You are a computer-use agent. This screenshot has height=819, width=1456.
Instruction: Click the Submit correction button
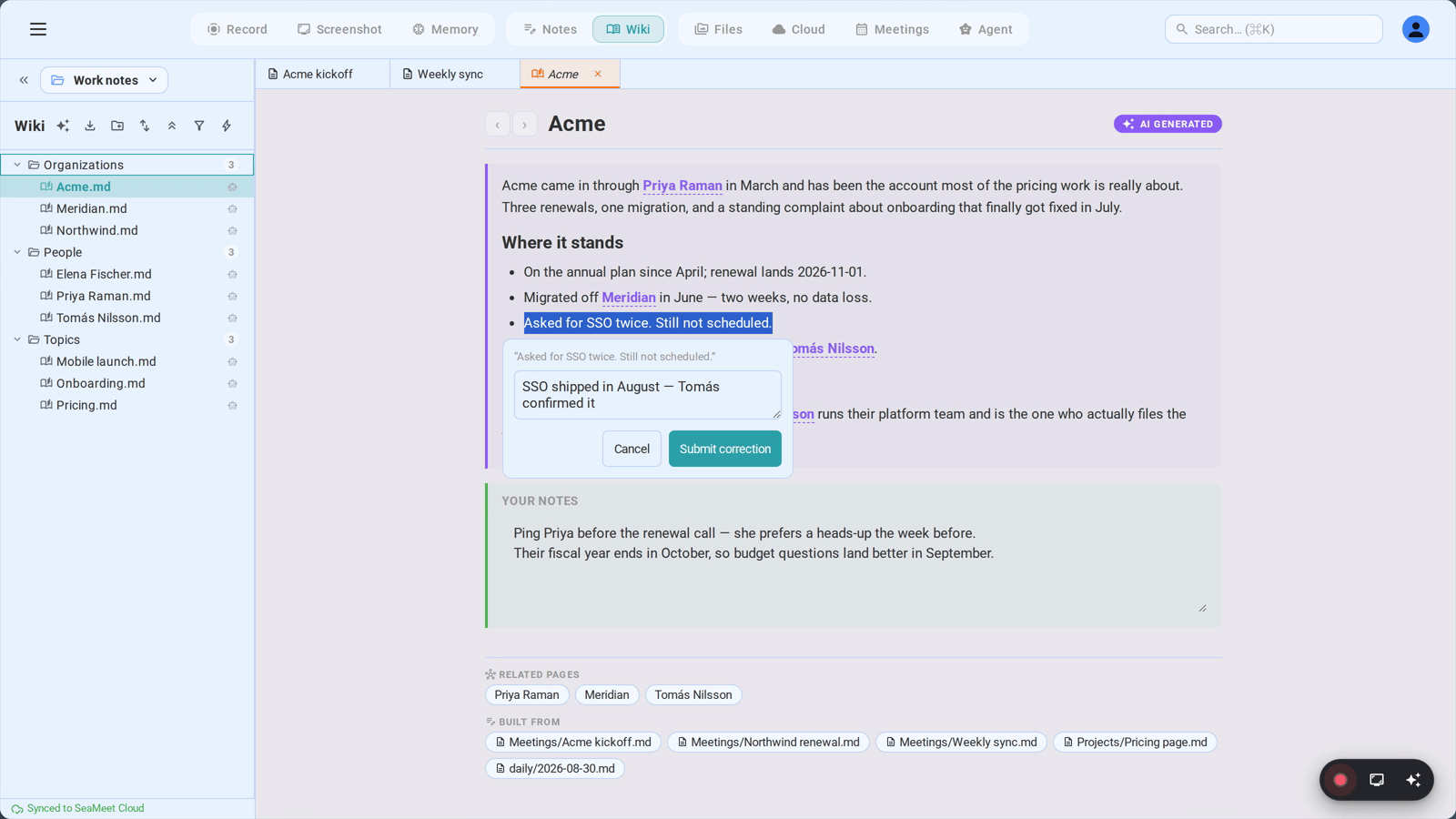click(x=724, y=449)
